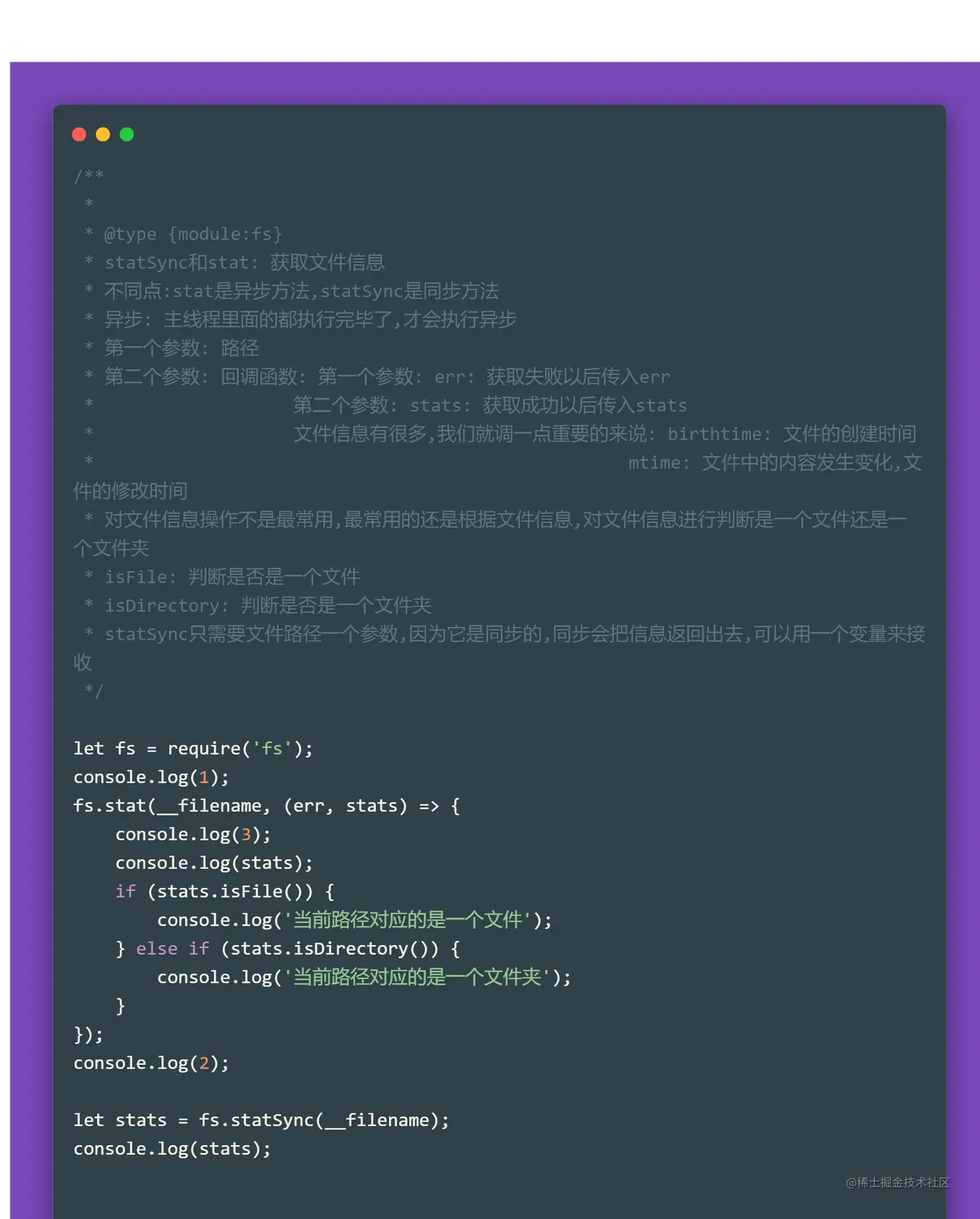Click the comment line starting with isFile
The height and width of the screenshot is (1219, 980).
tap(232, 577)
